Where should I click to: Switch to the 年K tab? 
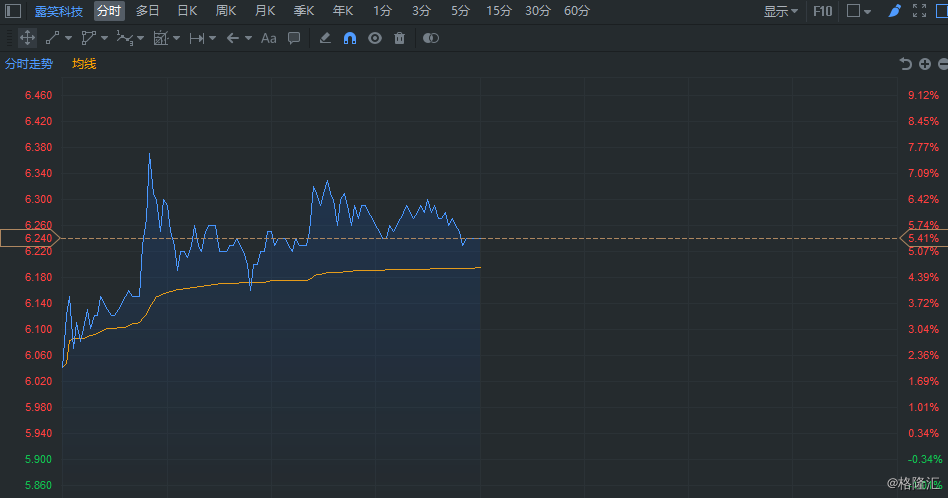(x=343, y=11)
